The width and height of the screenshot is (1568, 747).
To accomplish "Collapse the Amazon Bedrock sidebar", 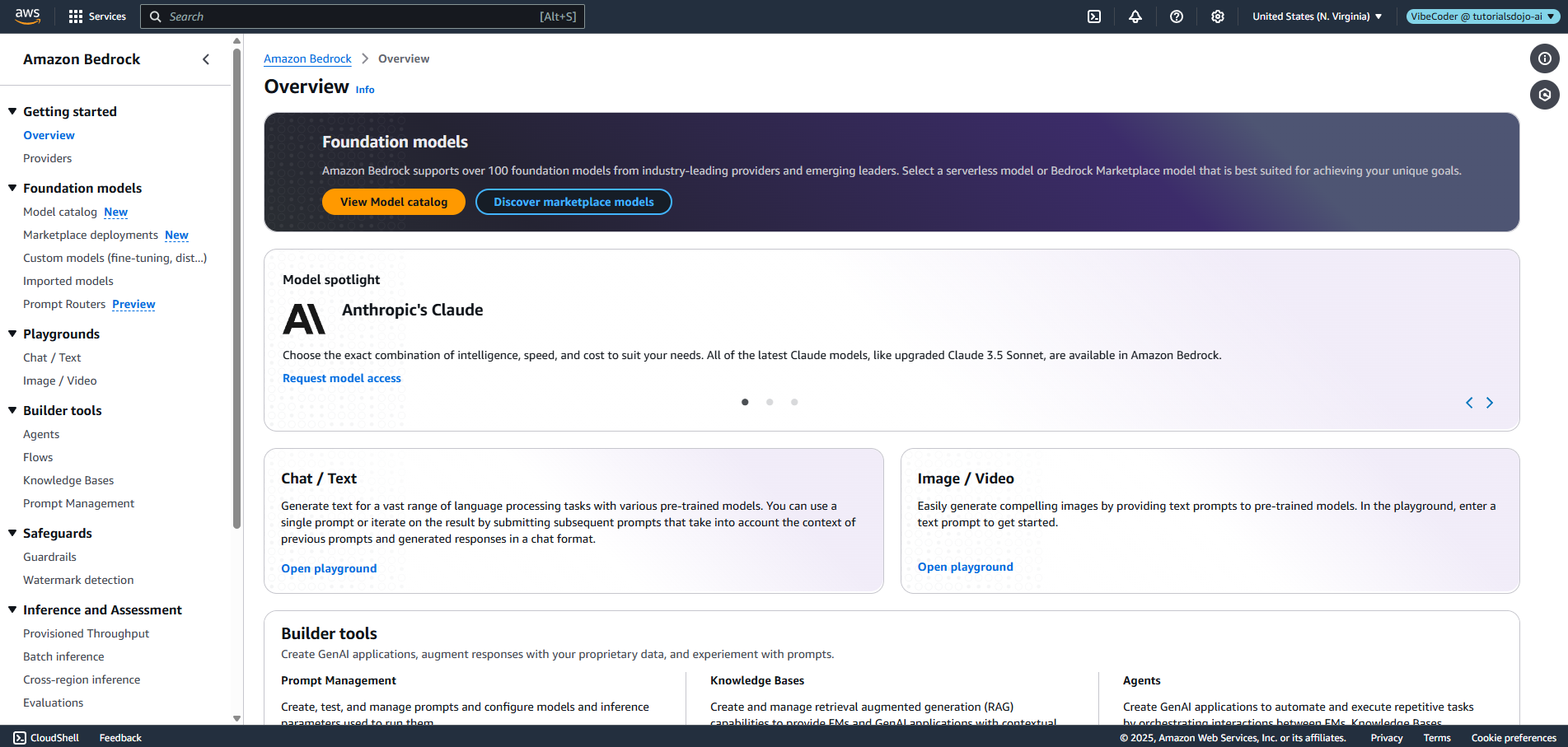I will pyautogui.click(x=206, y=59).
